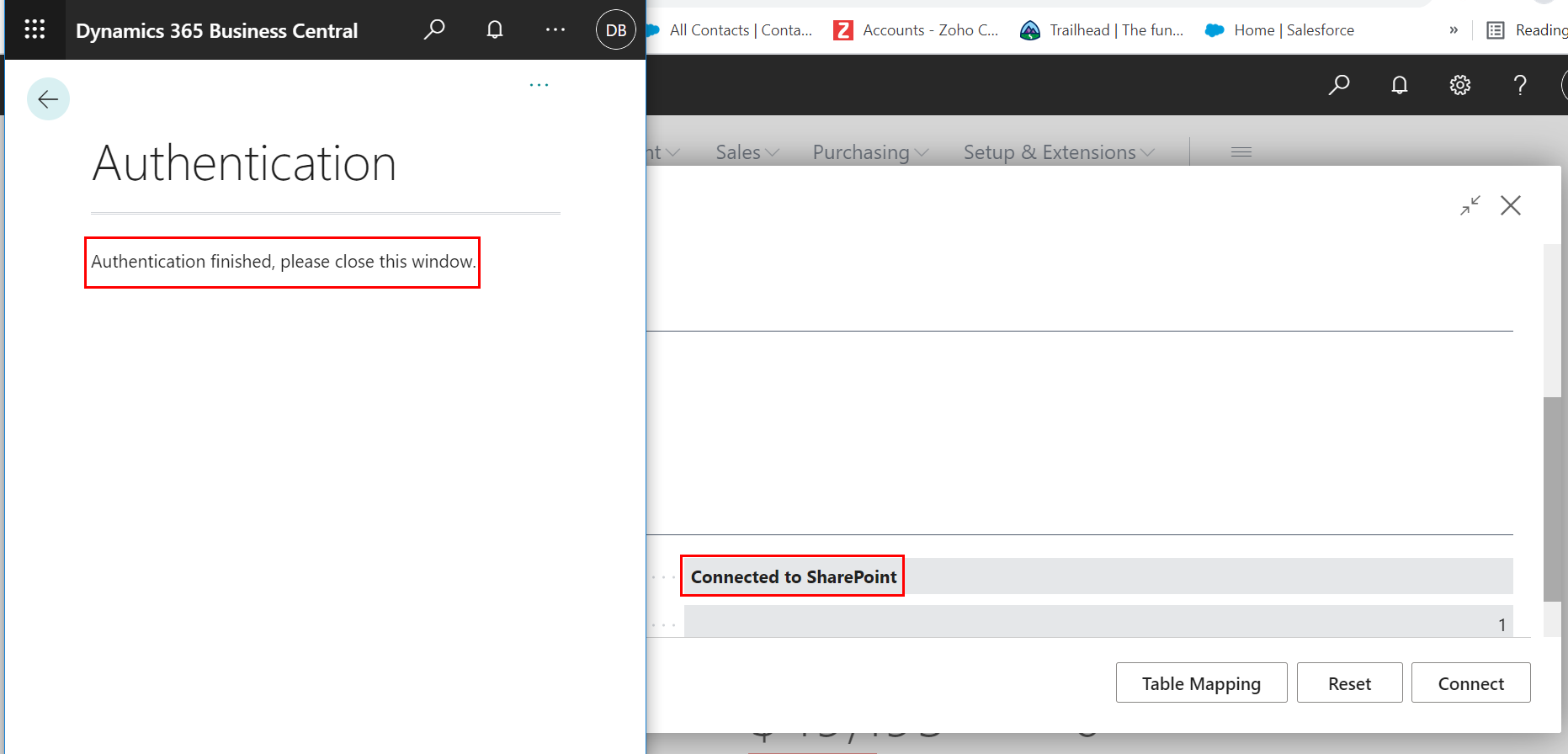Open the DB user account avatar
Screen dimensions: 1568x754
(x=616, y=29)
